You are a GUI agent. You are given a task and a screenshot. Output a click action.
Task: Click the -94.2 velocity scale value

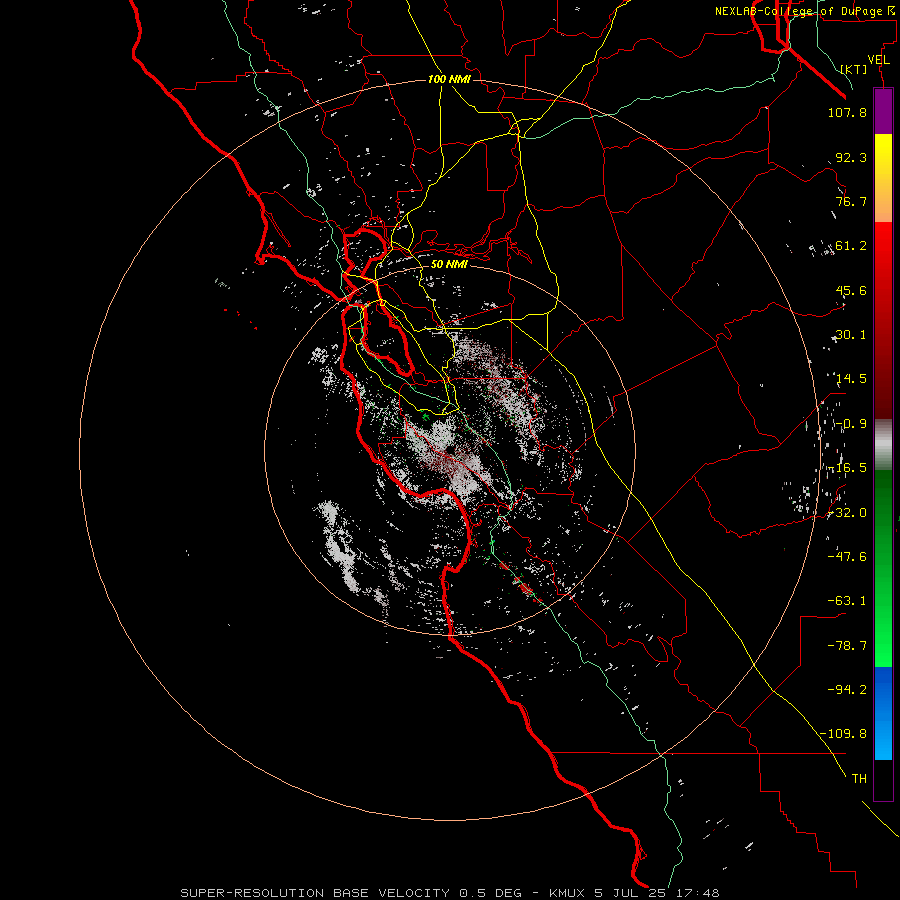847,690
